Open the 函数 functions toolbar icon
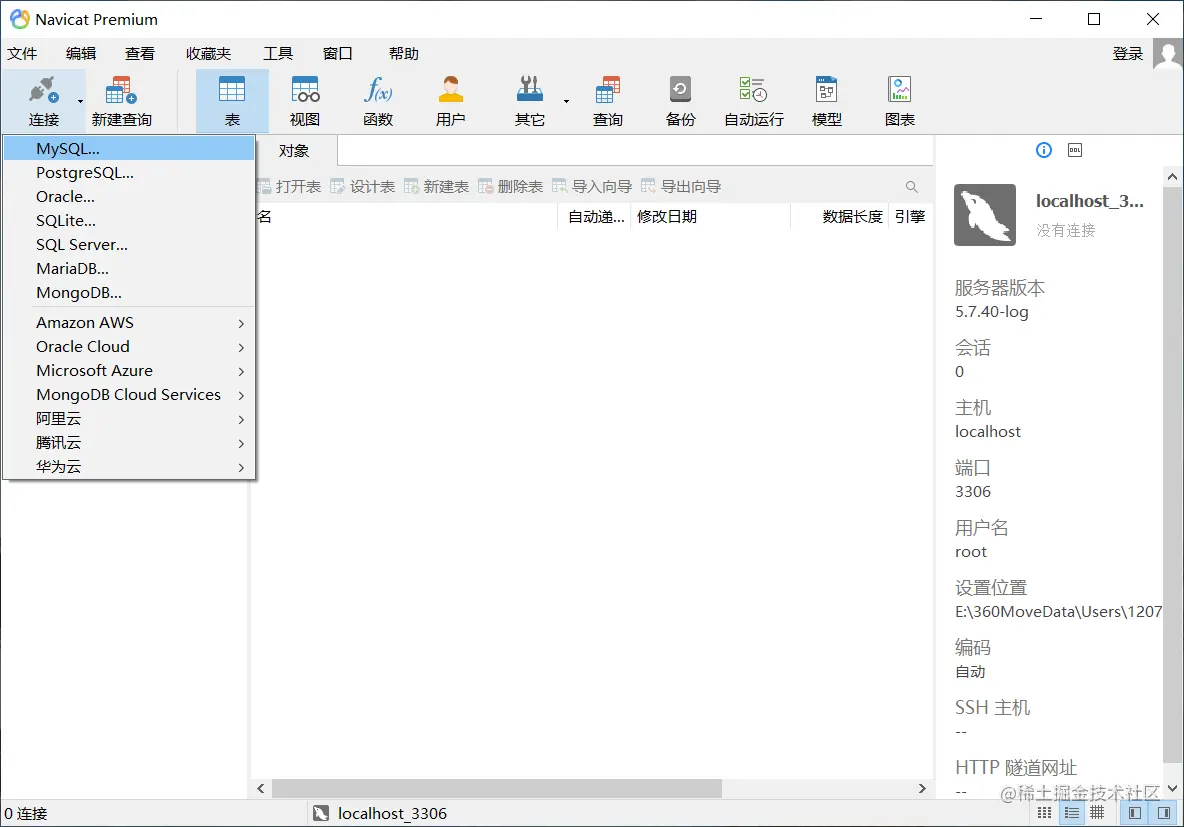Viewport: 1184px width, 827px height. tap(378, 101)
